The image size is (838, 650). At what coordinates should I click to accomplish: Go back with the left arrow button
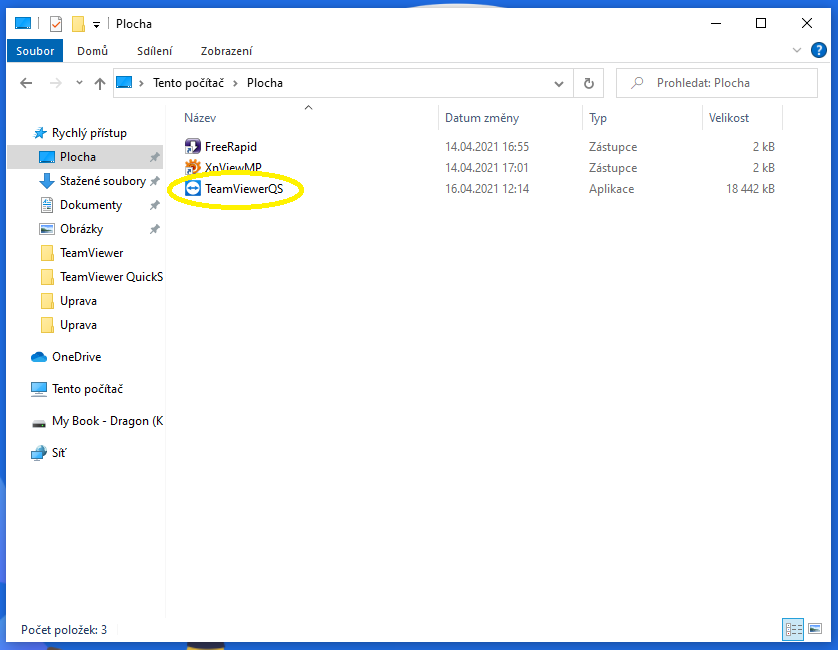[26, 83]
